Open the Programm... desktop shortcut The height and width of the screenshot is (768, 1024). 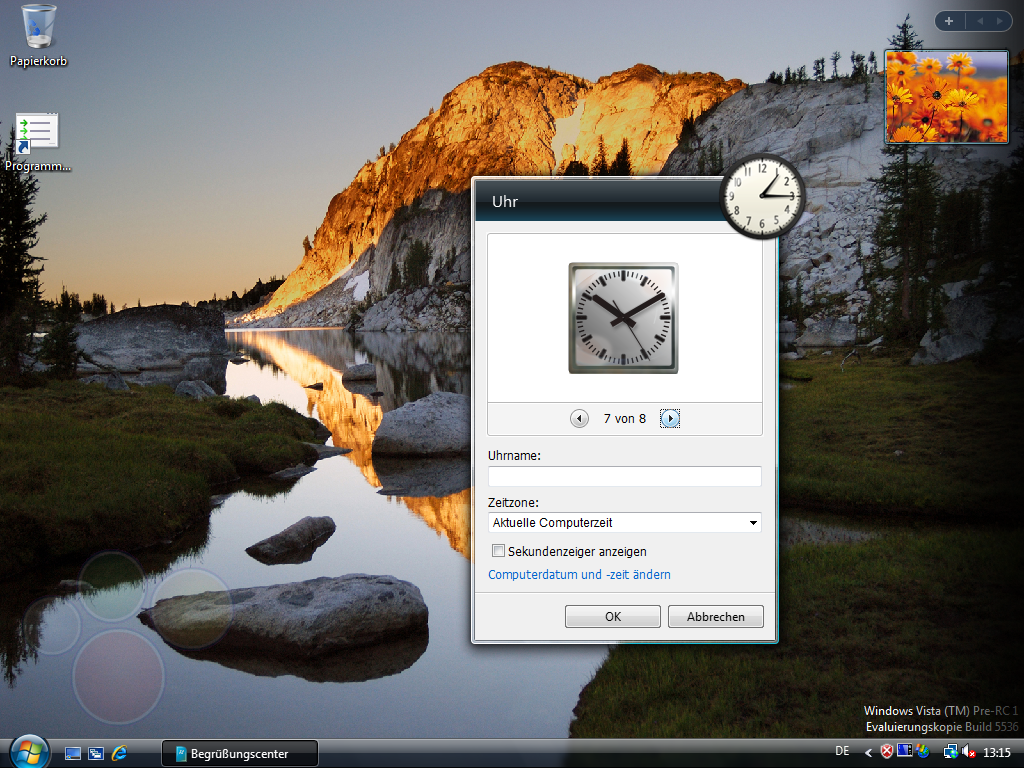(x=37, y=142)
